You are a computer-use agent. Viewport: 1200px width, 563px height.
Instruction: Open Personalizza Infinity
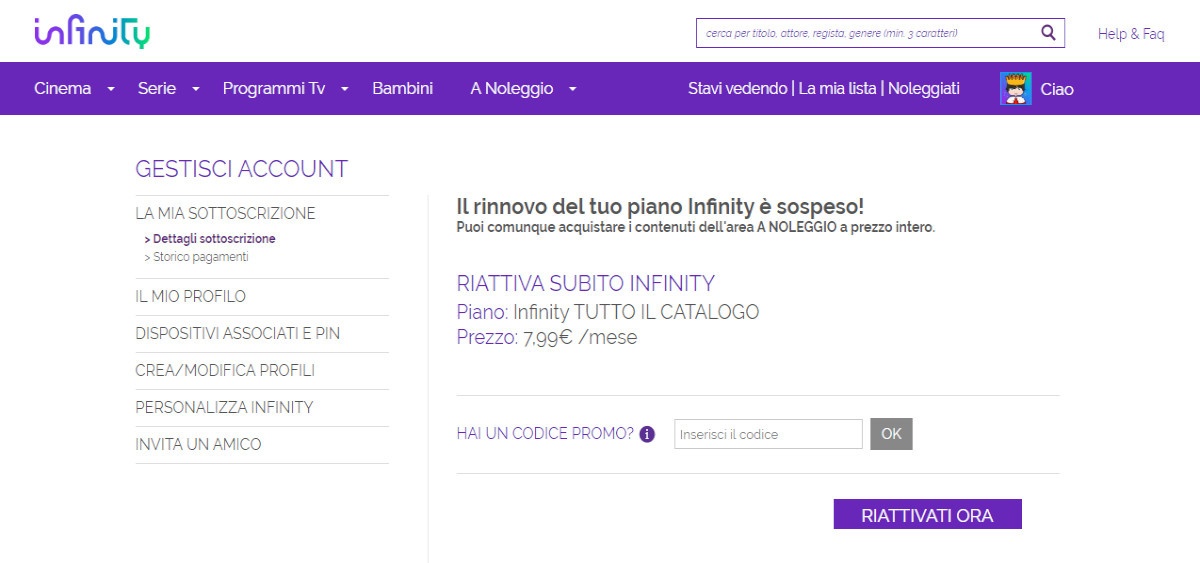click(224, 407)
